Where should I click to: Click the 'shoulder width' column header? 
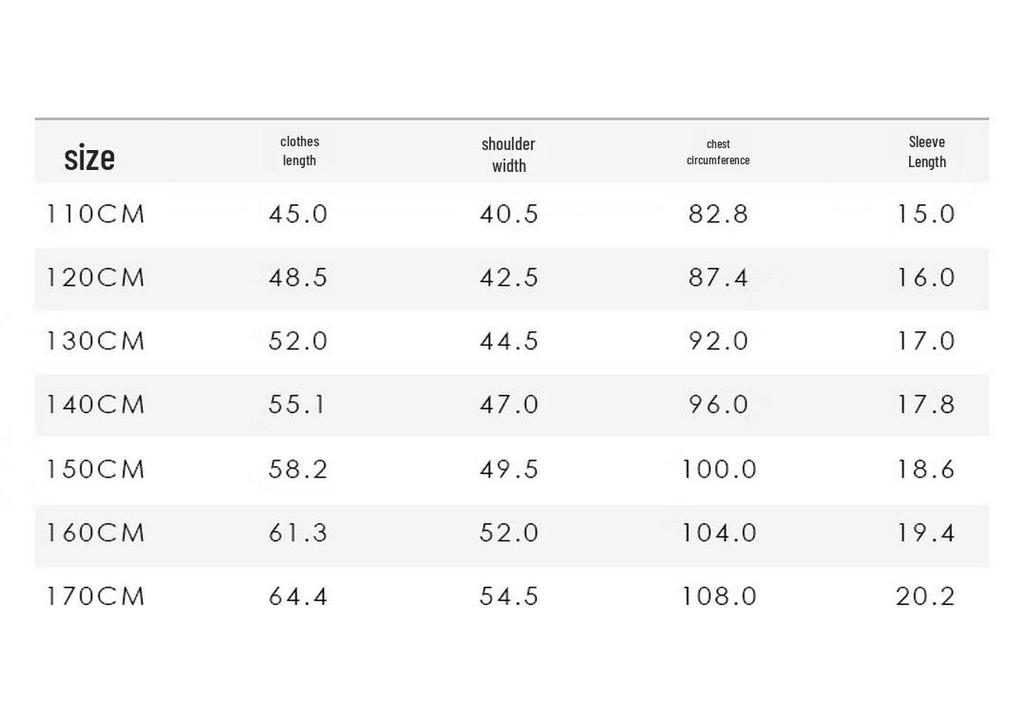coord(508,155)
